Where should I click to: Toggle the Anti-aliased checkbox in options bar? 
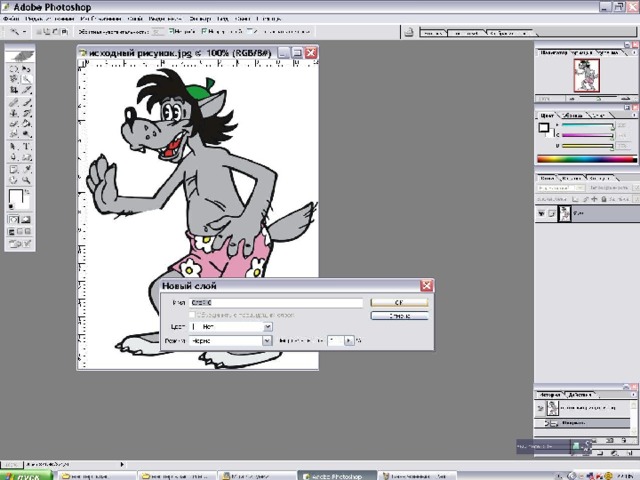pos(171,31)
